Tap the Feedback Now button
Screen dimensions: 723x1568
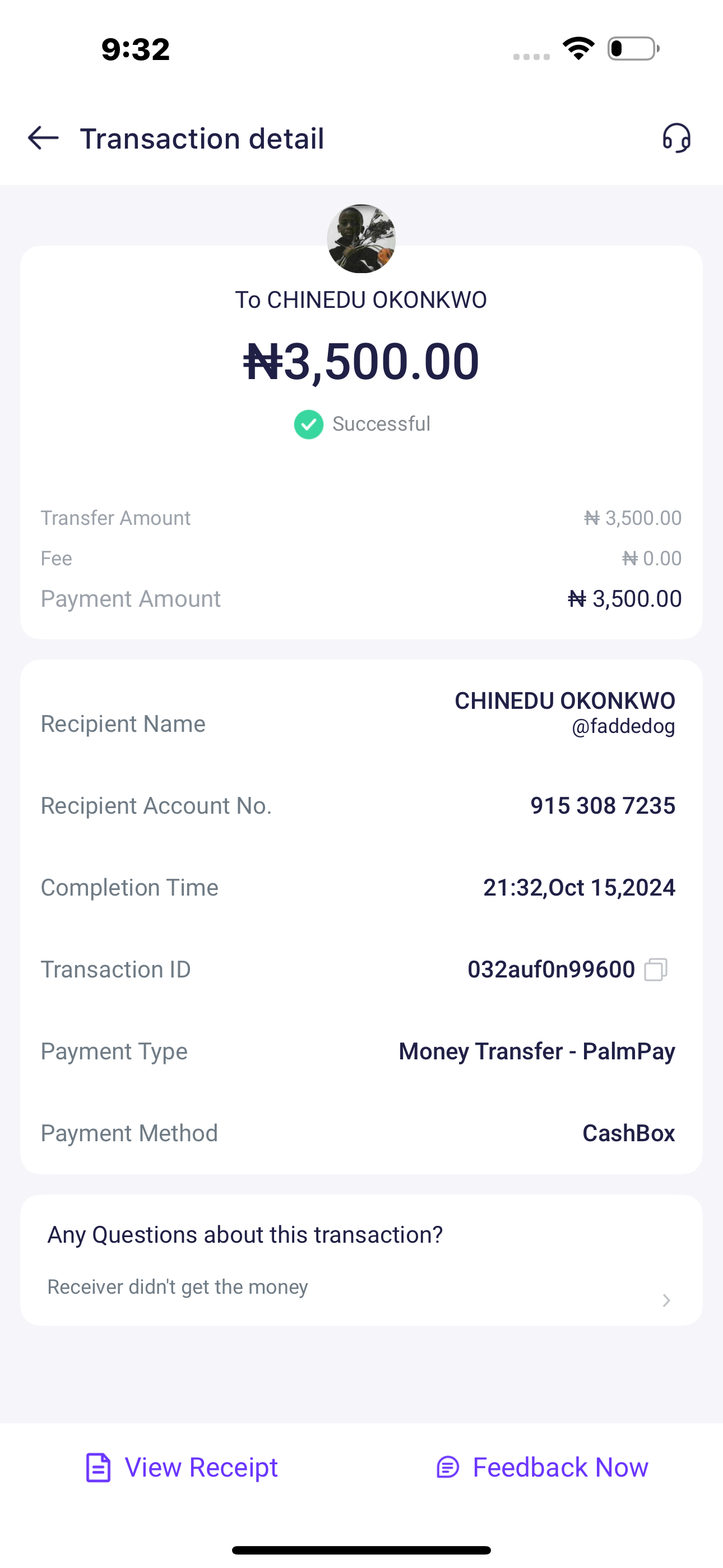[560, 1468]
